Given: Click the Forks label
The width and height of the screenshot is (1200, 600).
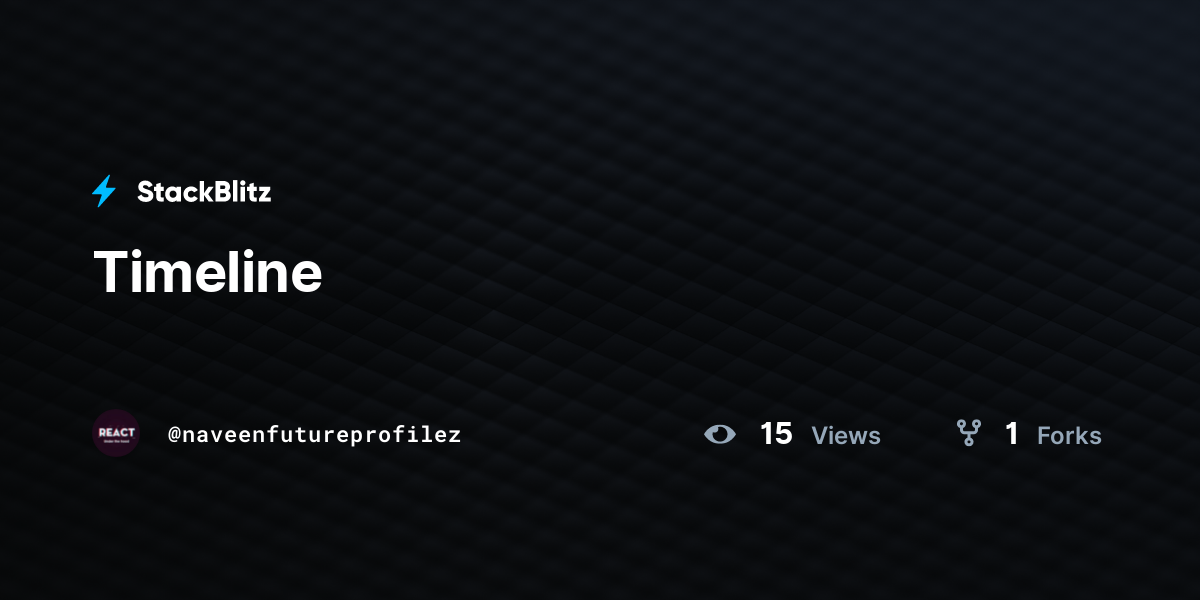Looking at the screenshot, I should pyautogui.click(x=1069, y=436).
